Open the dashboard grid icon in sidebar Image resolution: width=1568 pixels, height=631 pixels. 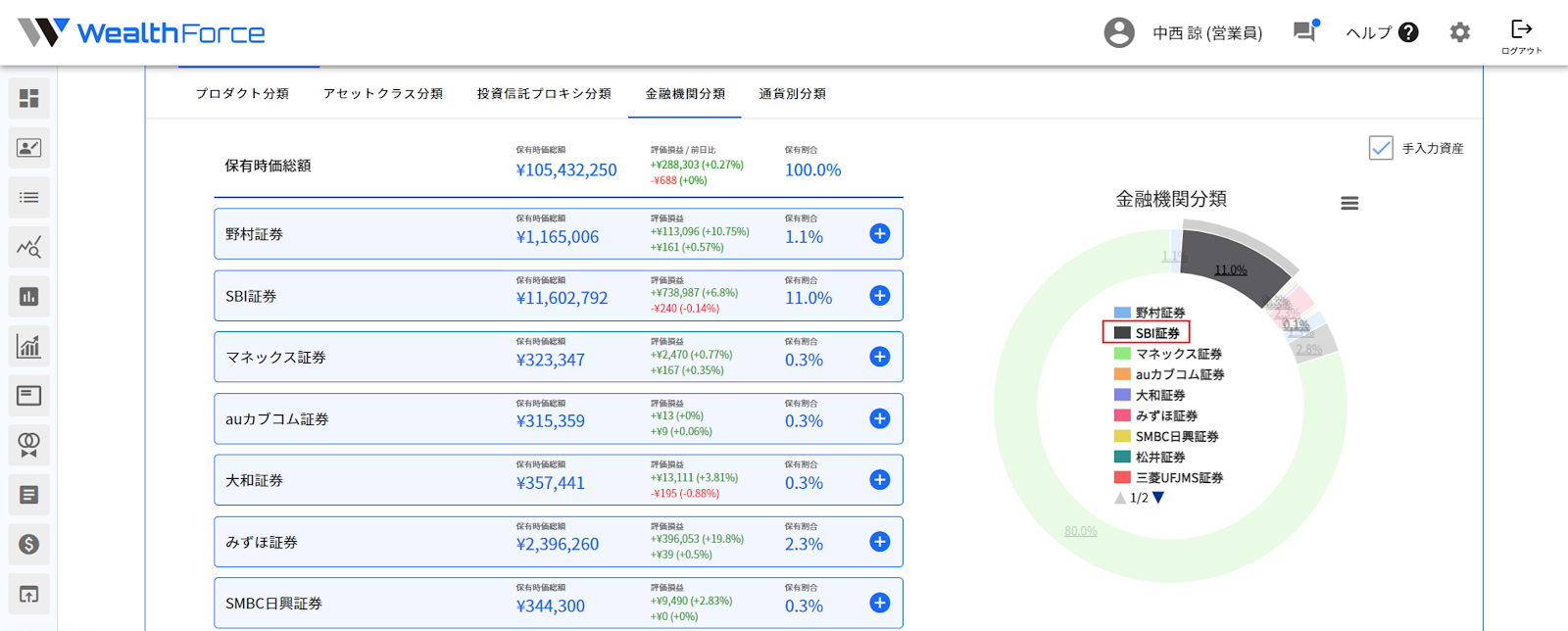click(28, 98)
